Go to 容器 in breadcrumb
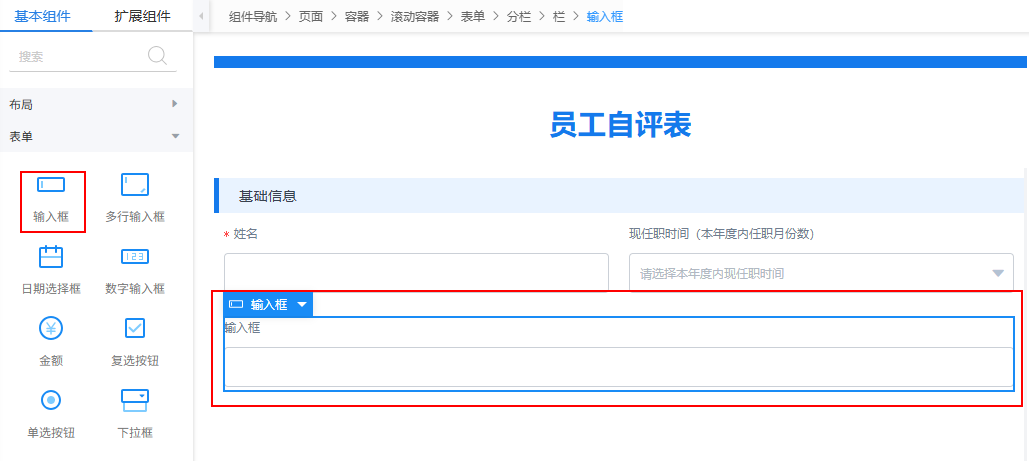1029x461 pixels. pos(356,16)
